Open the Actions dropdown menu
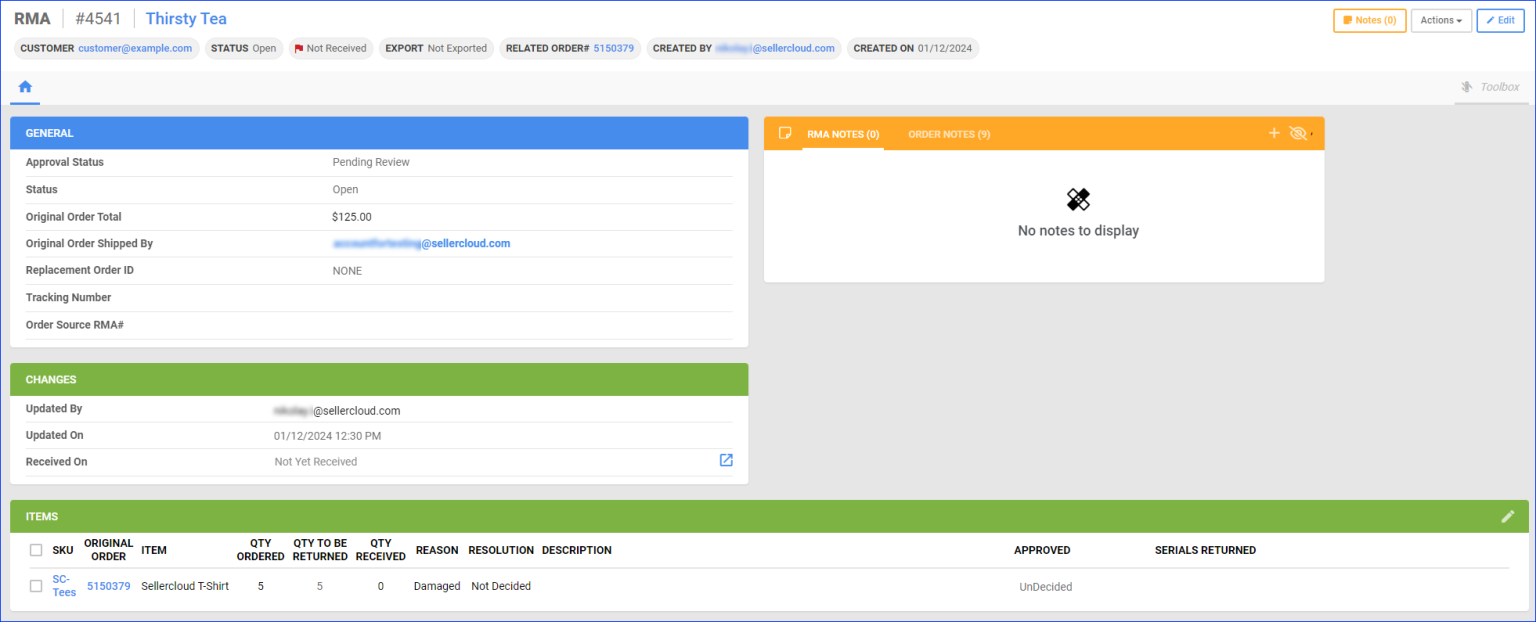 click(x=1441, y=19)
